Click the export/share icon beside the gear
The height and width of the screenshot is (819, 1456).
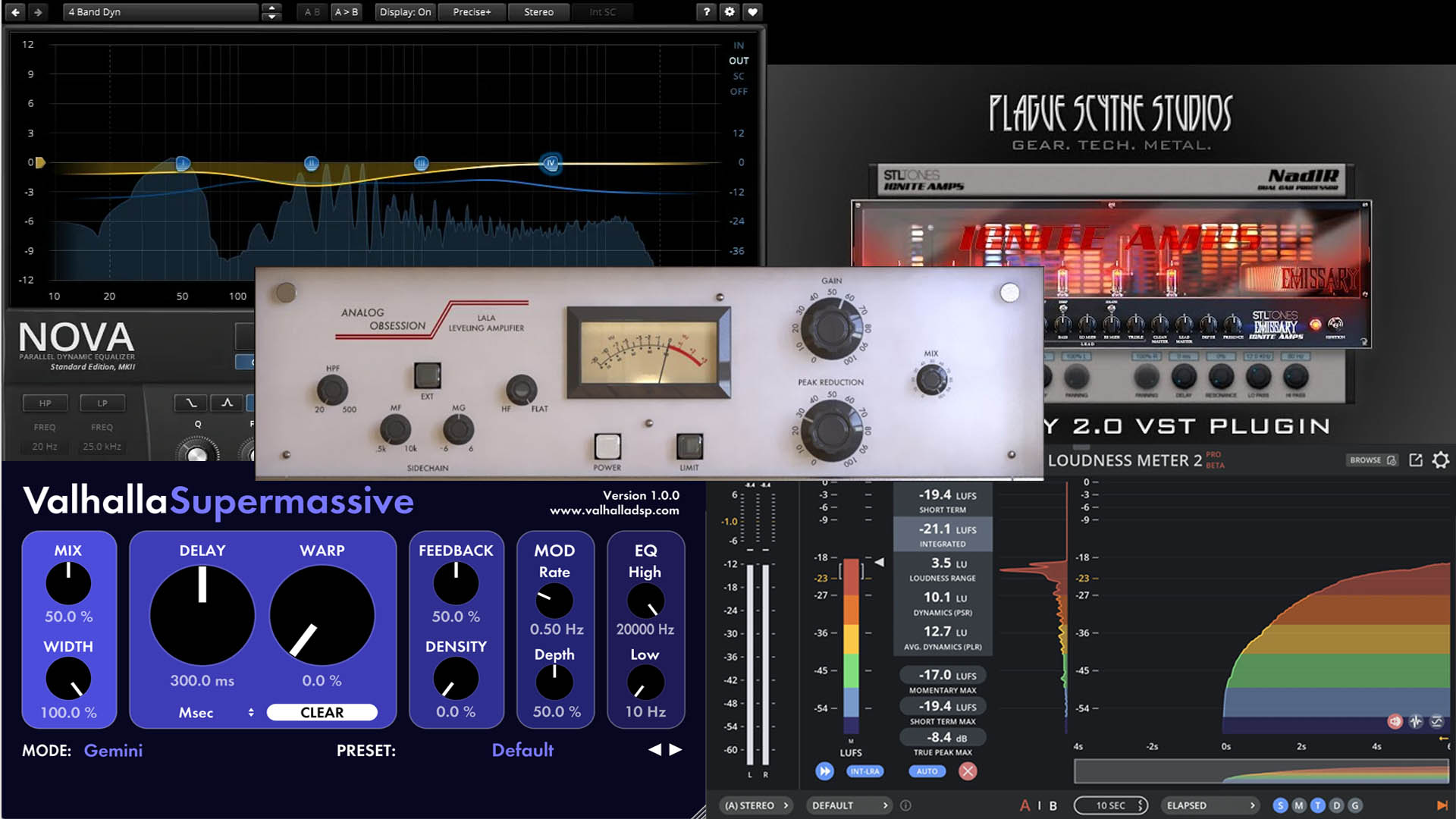pos(1414,460)
